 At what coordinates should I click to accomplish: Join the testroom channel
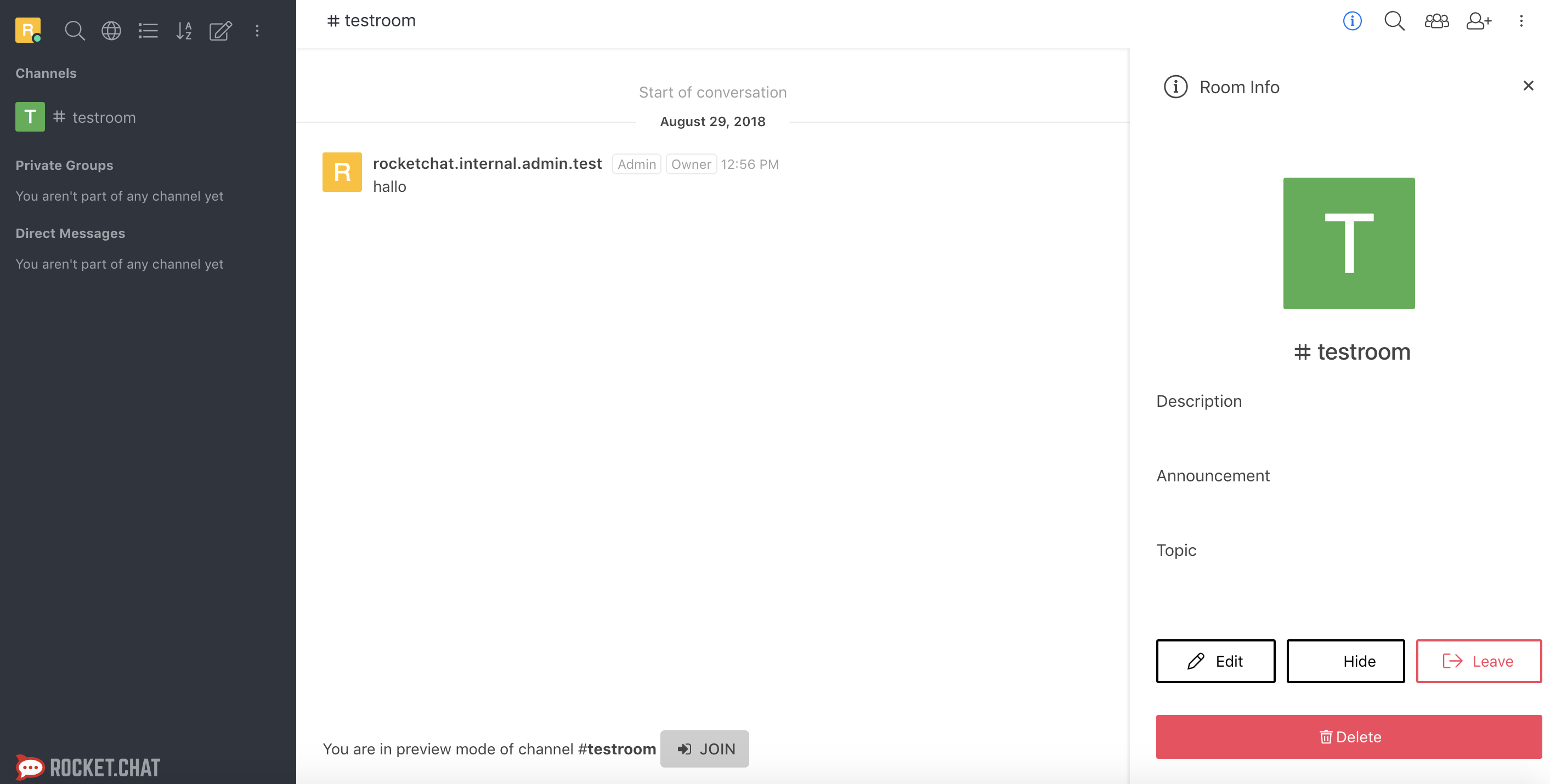(x=705, y=748)
